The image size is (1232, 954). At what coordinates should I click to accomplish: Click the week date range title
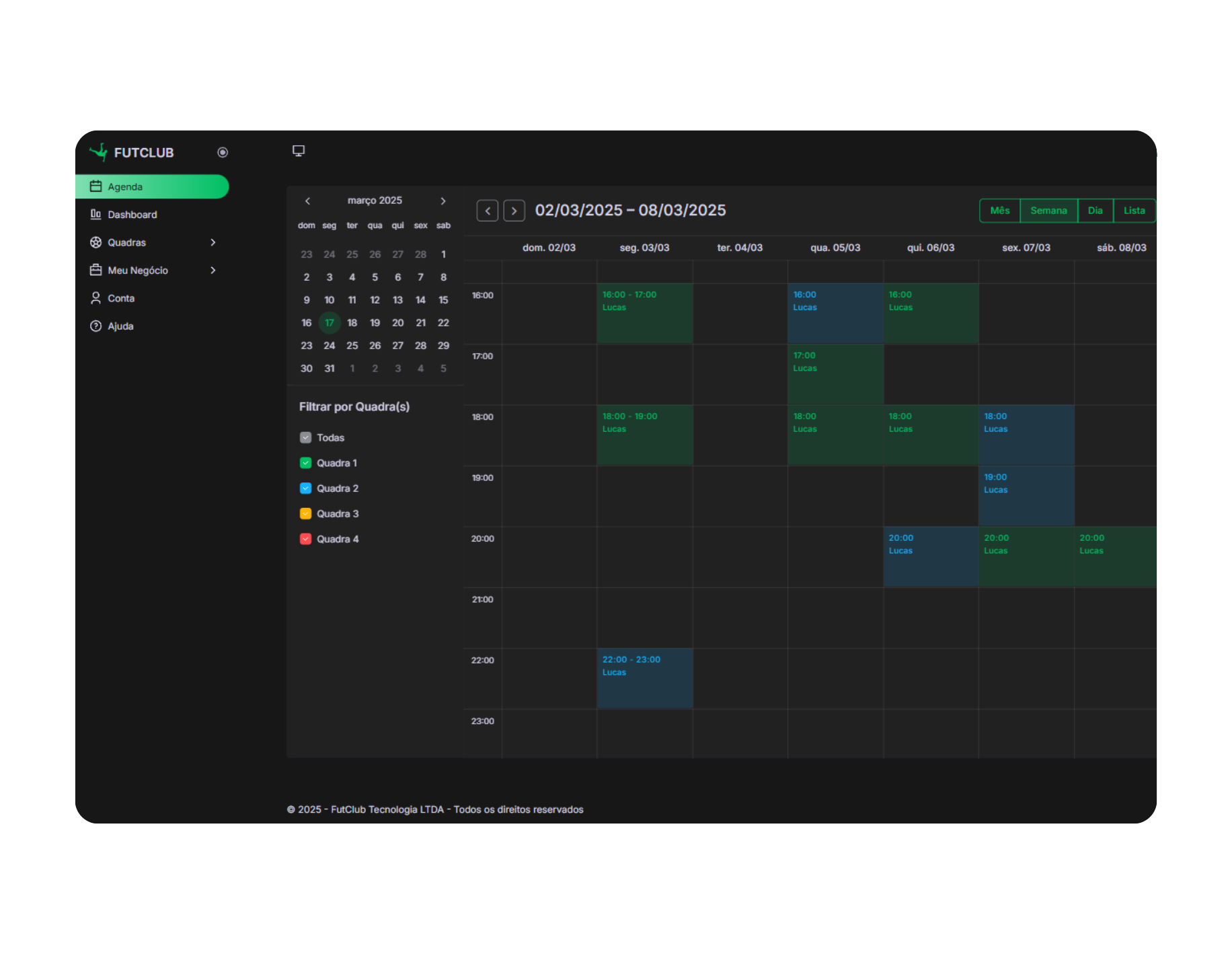[630, 211]
